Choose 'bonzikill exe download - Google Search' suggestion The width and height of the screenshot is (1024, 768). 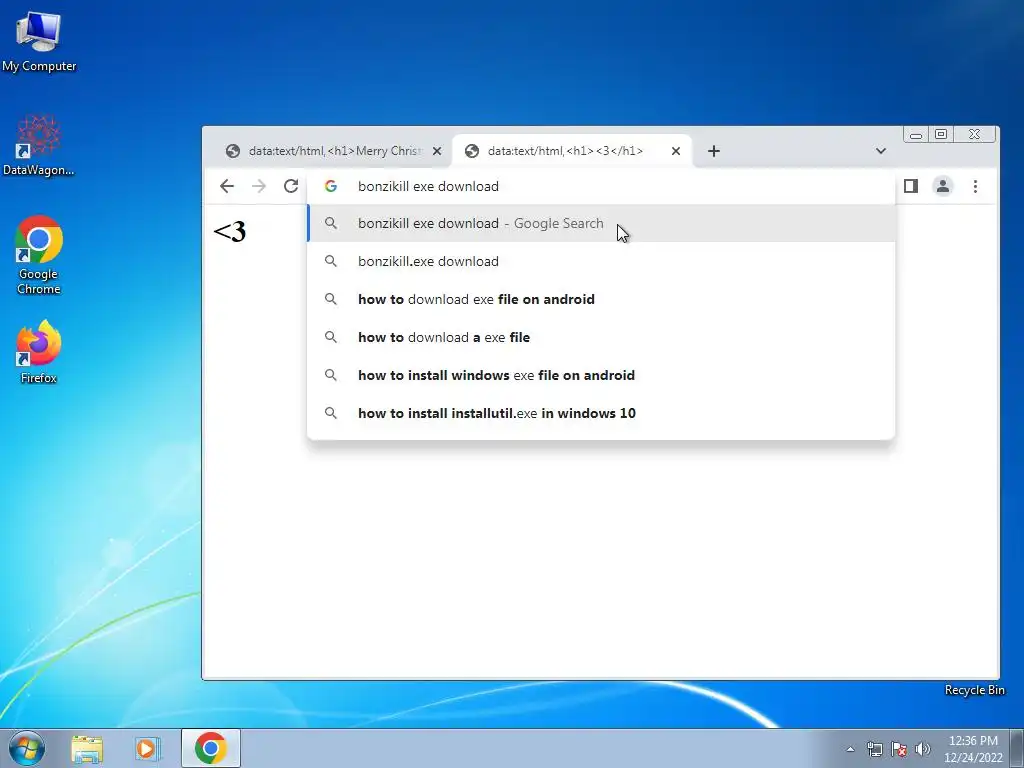click(601, 223)
